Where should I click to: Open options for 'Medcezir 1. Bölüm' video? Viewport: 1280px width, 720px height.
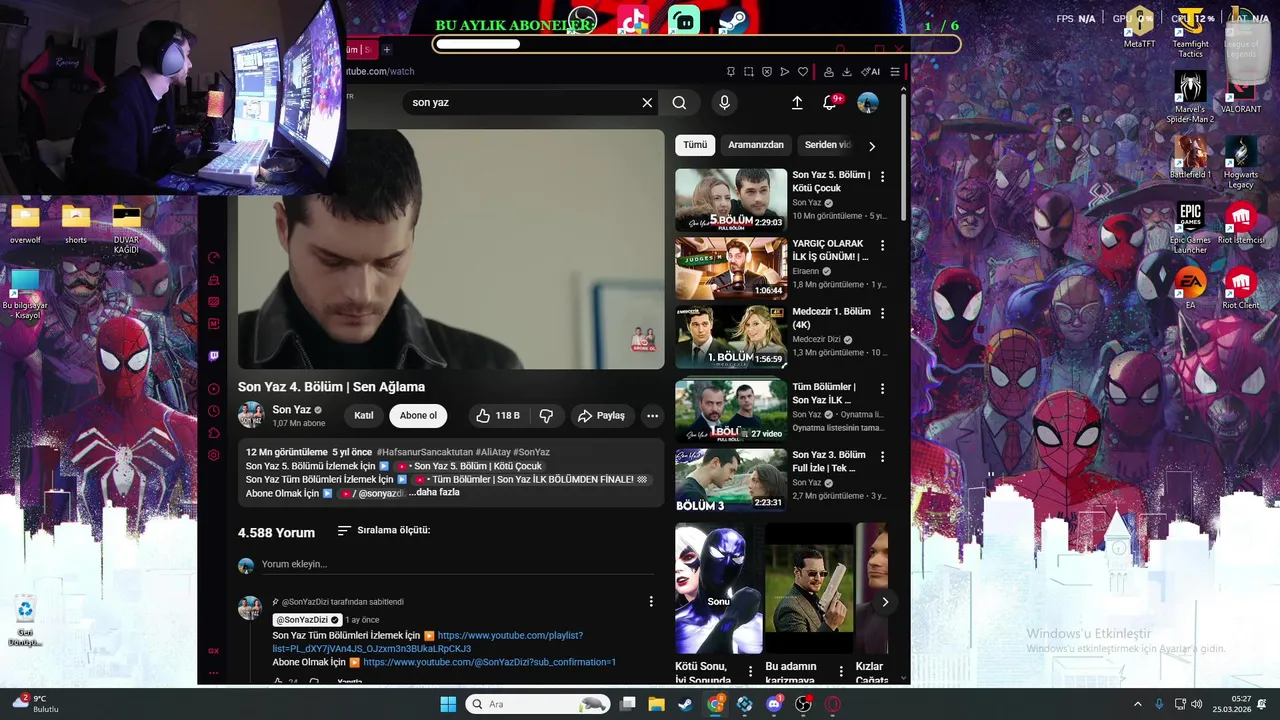pyautogui.click(x=882, y=313)
